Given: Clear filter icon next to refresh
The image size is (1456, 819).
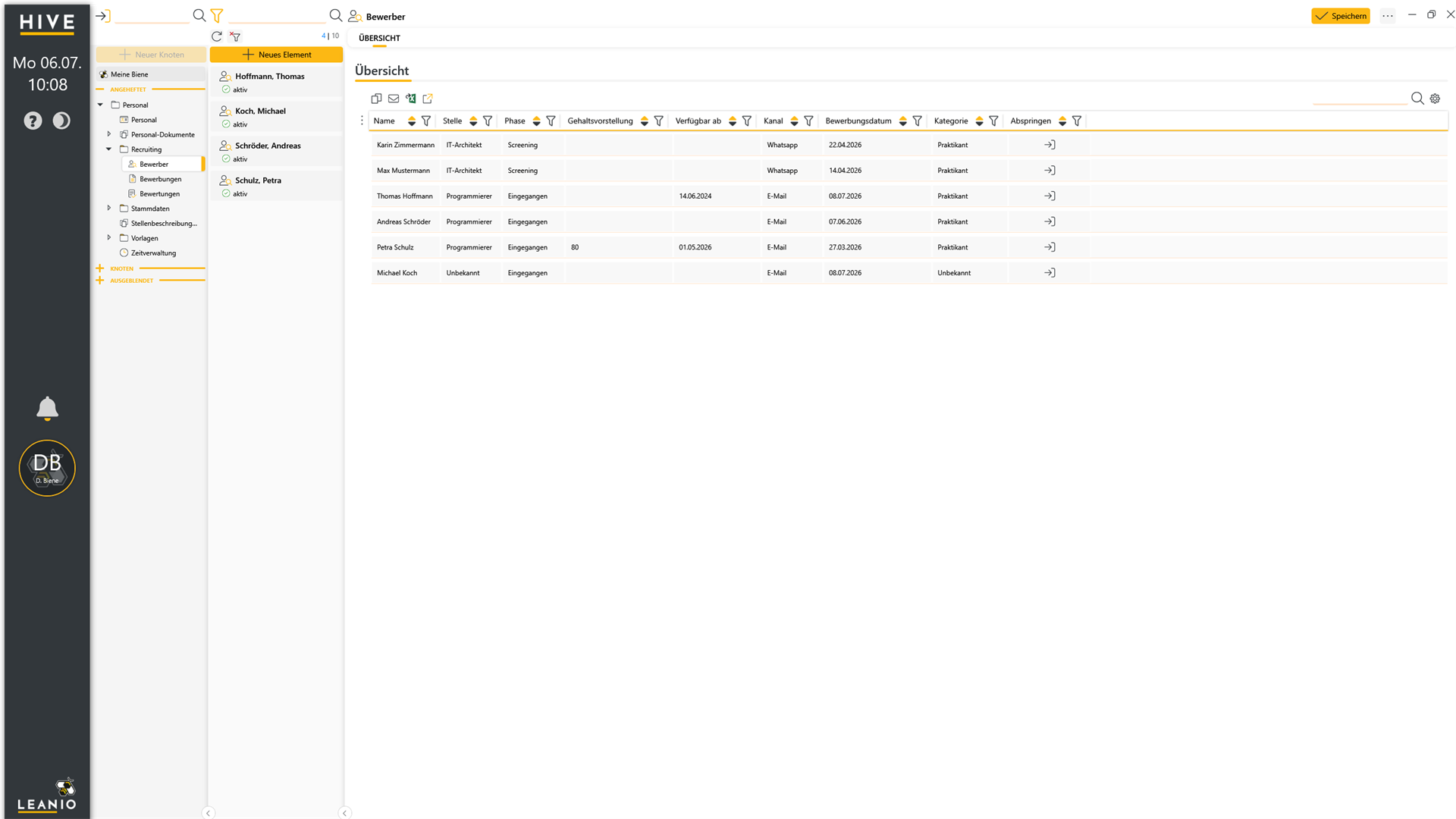Looking at the screenshot, I should point(235,36).
